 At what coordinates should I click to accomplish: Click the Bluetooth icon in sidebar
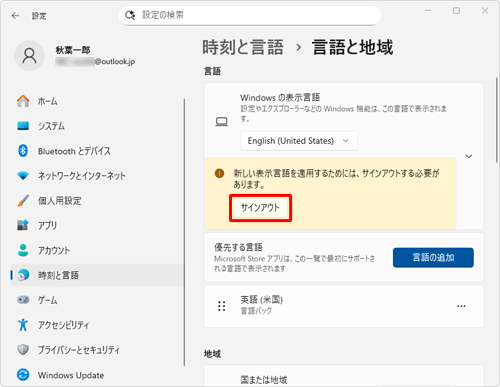tap(23, 151)
